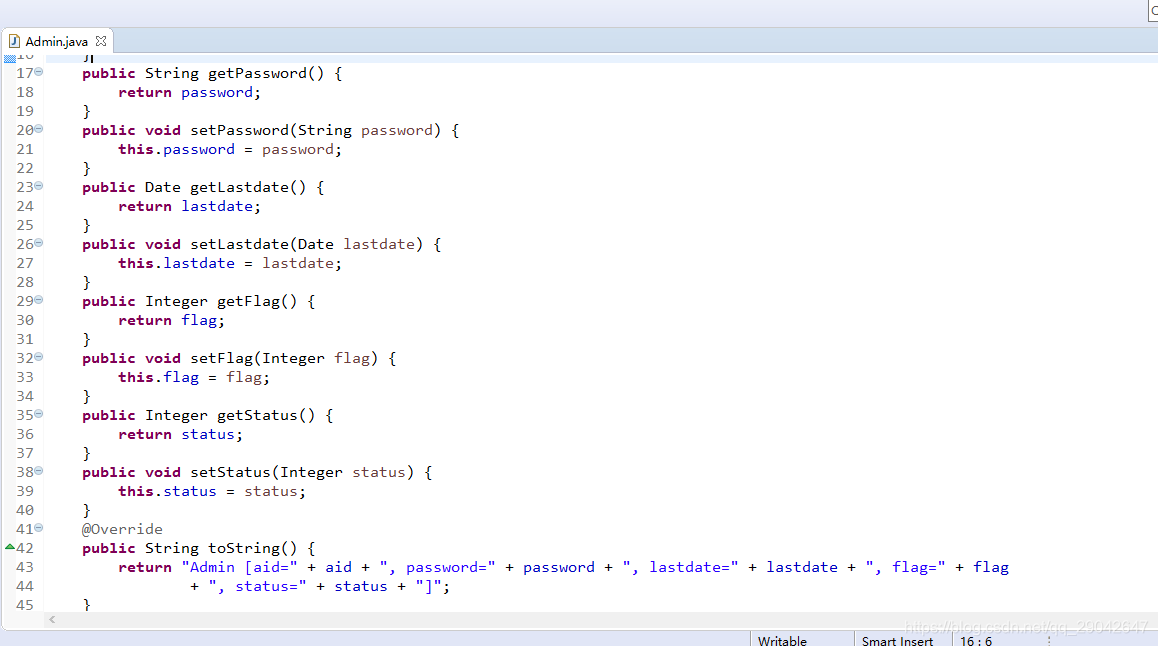Click the ", status=" string on line 44
Viewport: 1158px width, 646px height.
tap(257, 587)
